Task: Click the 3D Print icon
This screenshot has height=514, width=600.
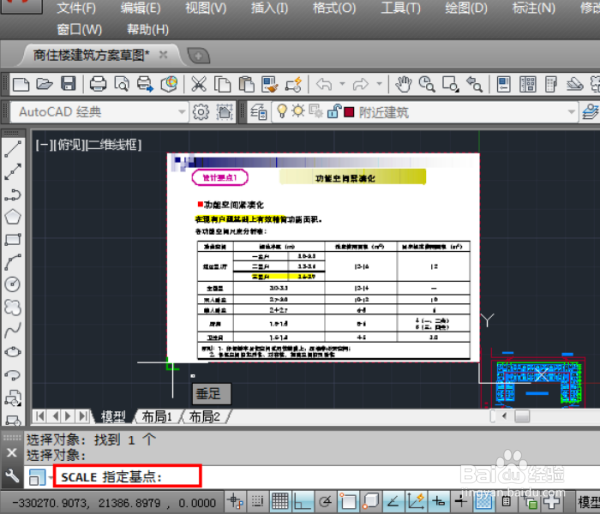Action: tap(169, 84)
